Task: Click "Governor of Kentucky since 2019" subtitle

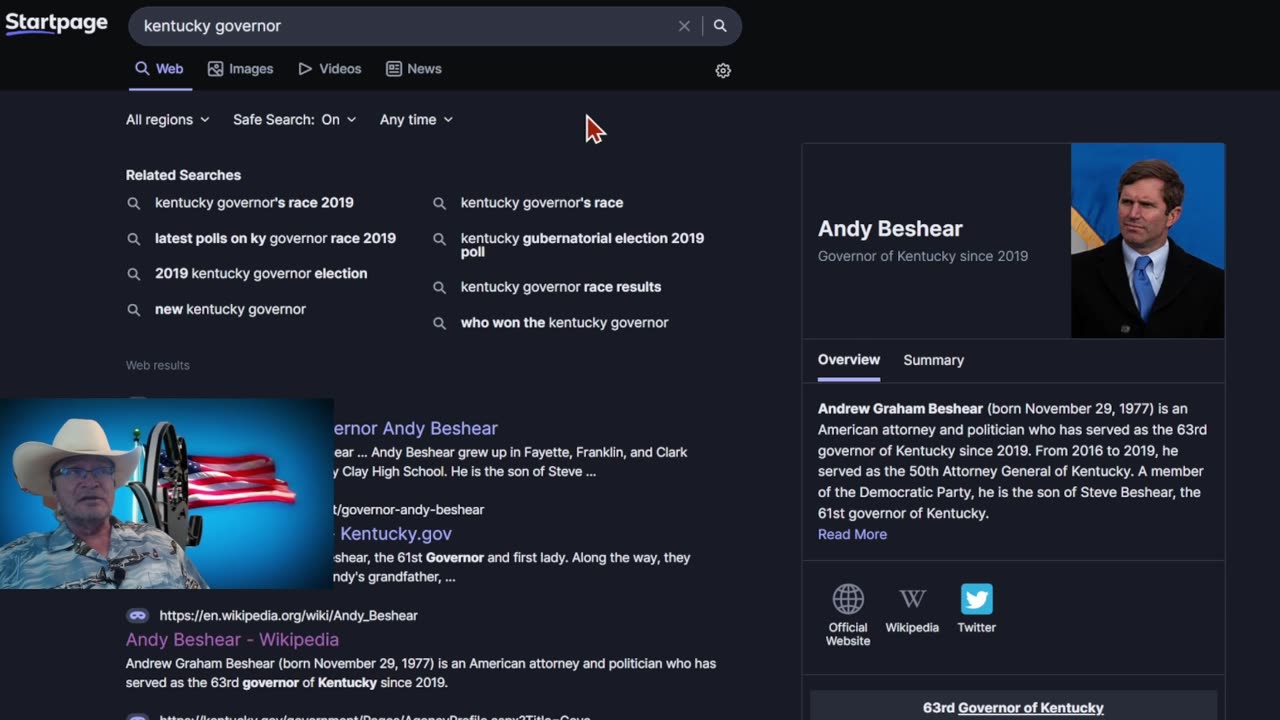Action: (x=923, y=256)
